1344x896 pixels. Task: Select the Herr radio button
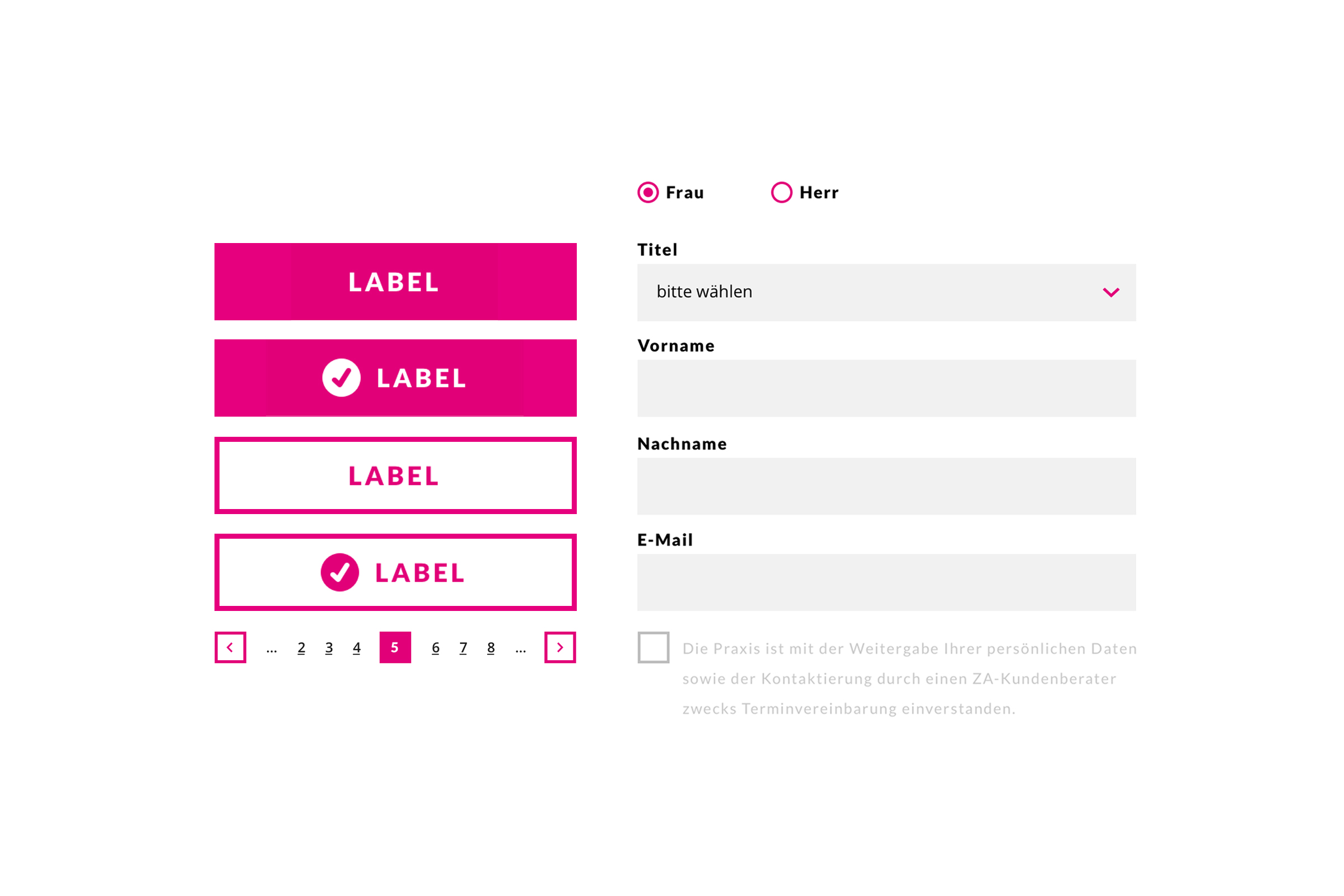pyautogui.click(x=781, y=193)
